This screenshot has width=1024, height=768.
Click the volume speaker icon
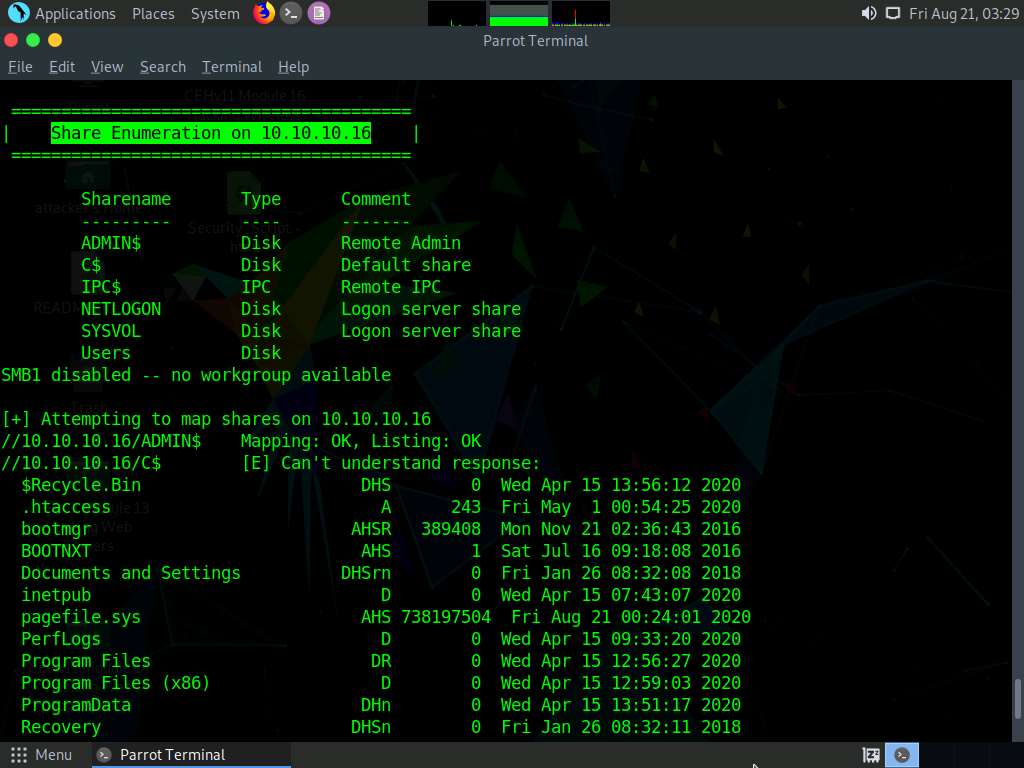[x=869, y=13]
